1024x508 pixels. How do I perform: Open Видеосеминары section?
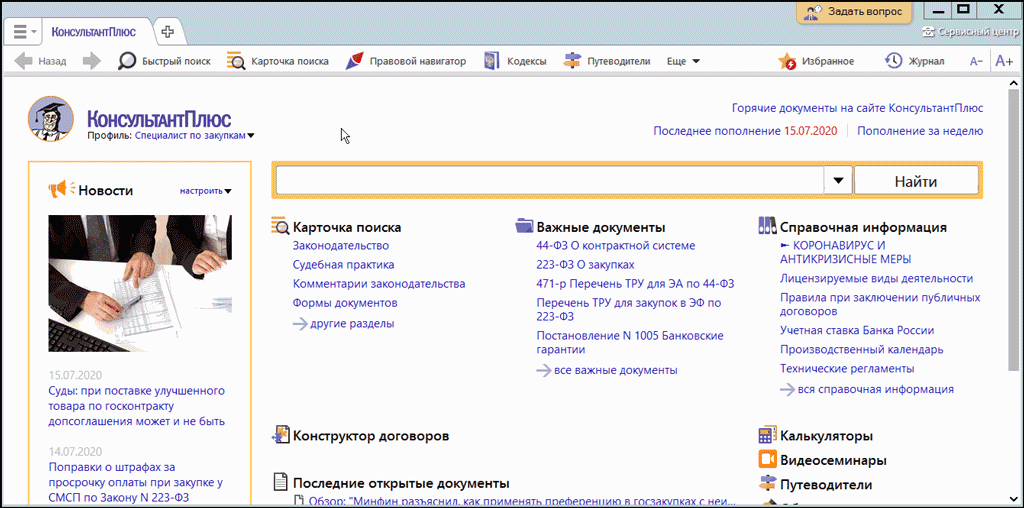tap(833, 460)
